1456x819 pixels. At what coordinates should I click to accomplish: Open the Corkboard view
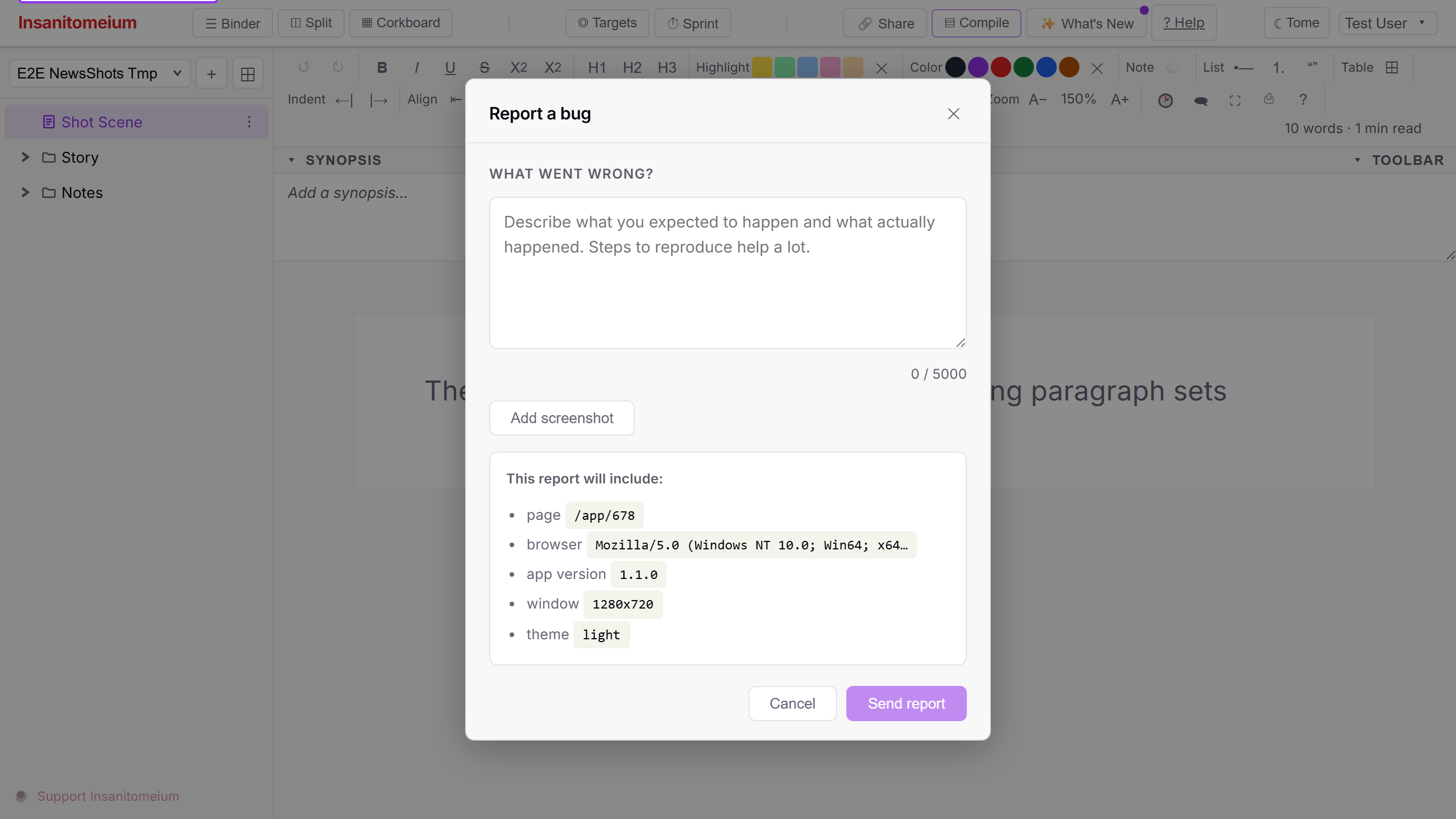point(401,23)
